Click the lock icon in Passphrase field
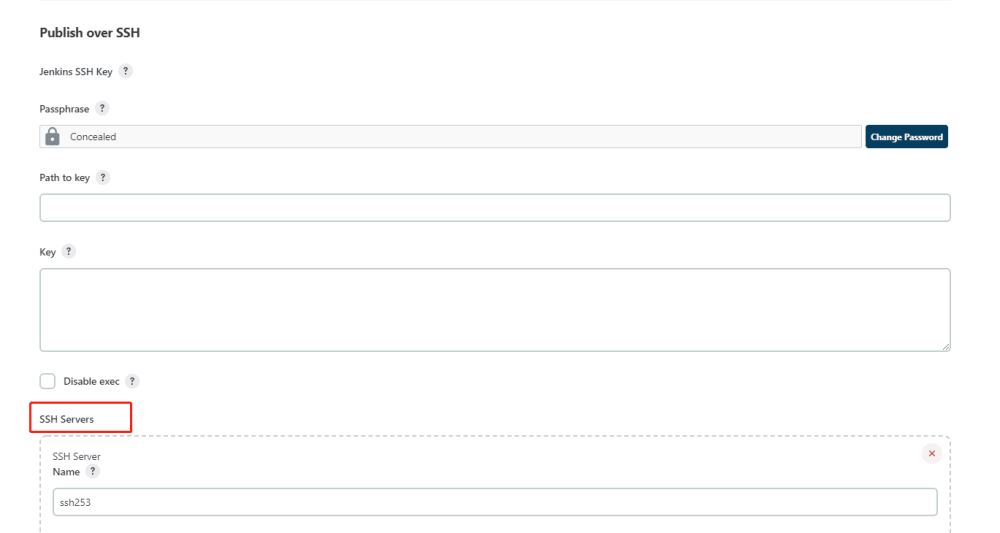 (52, 136)
